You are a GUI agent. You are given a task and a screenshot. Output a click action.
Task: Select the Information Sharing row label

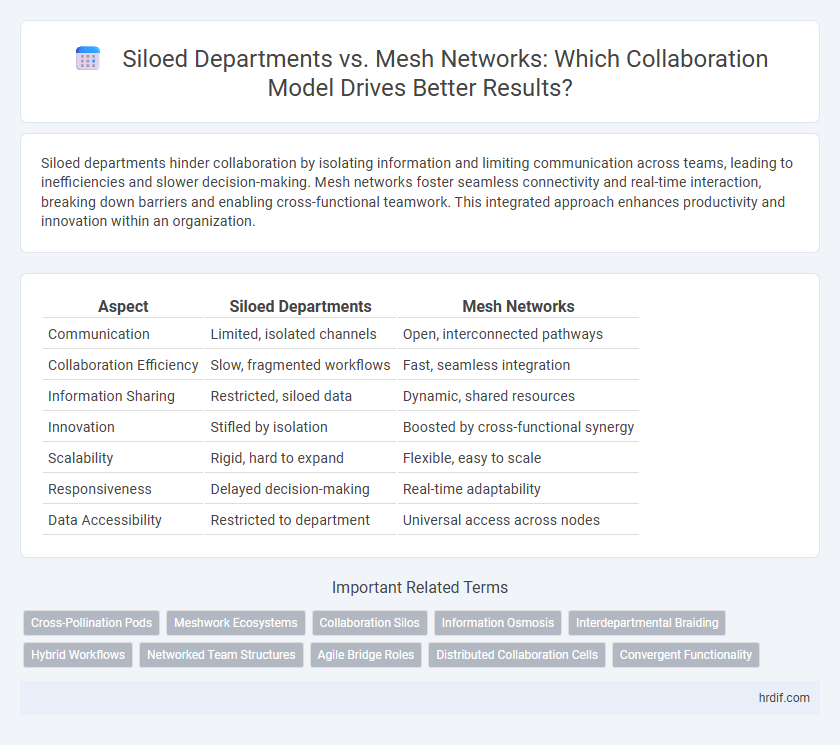(x=111, y=396)
